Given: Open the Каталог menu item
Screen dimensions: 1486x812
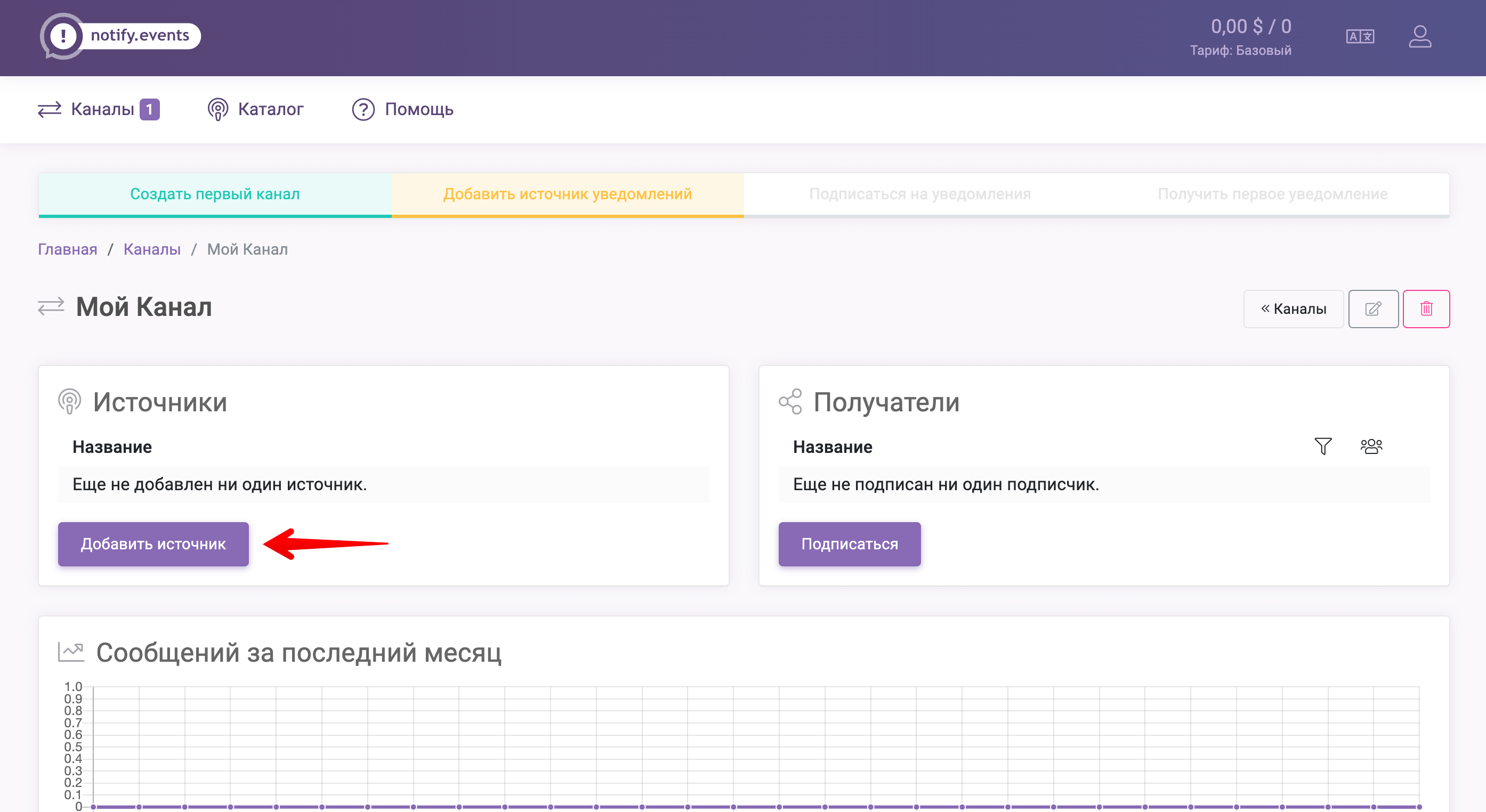Looking at the screenshot, I should [254, 108].
